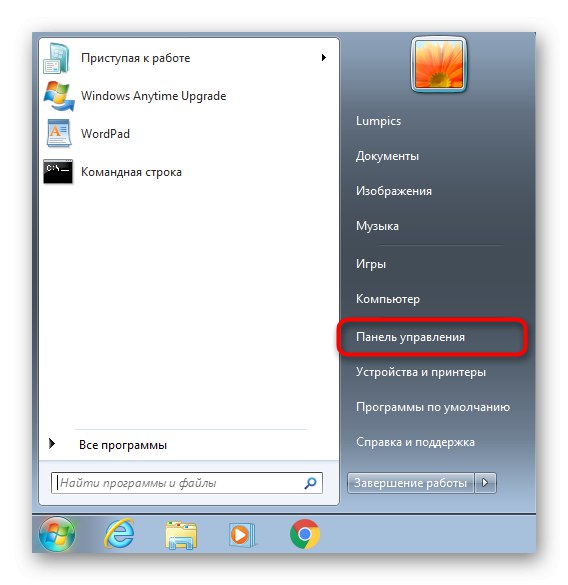Open Google Chrome from taskbar
568x585 pixels.
click(x=305, y=534)
